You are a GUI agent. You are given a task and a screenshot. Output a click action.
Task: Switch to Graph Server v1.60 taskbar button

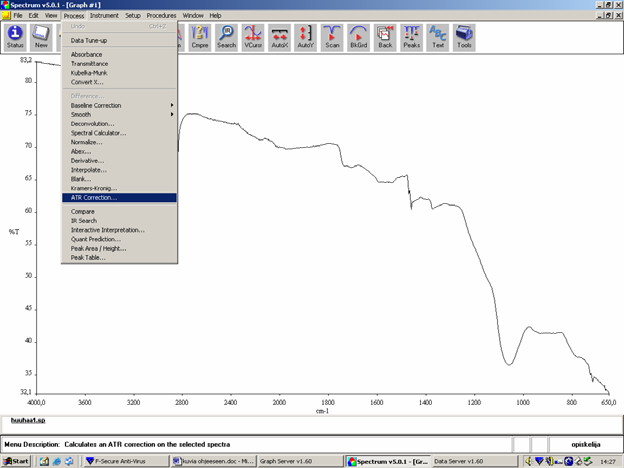pos(300,461)
